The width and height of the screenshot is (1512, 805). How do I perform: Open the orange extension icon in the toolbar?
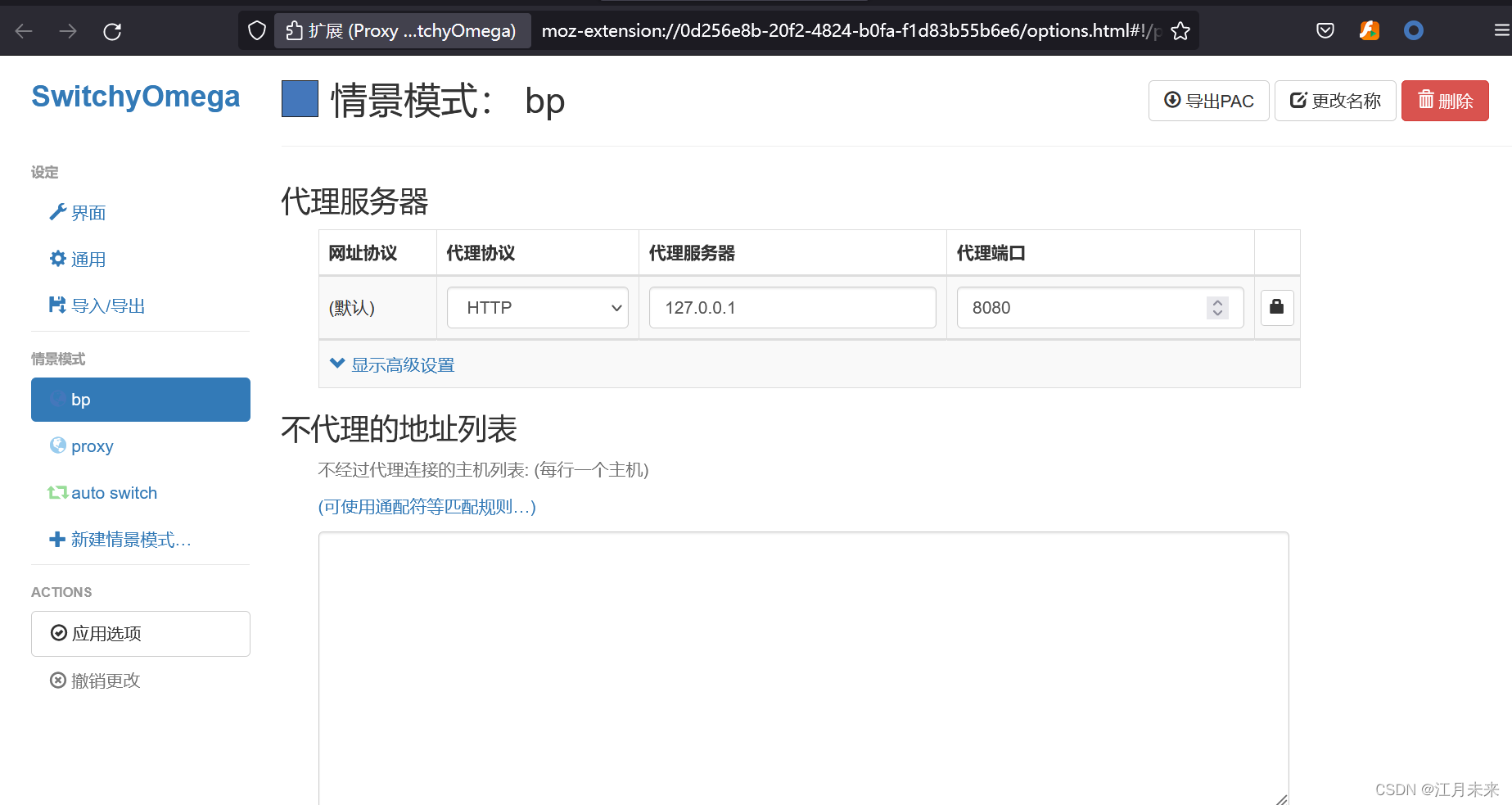tap(1370, 31)
